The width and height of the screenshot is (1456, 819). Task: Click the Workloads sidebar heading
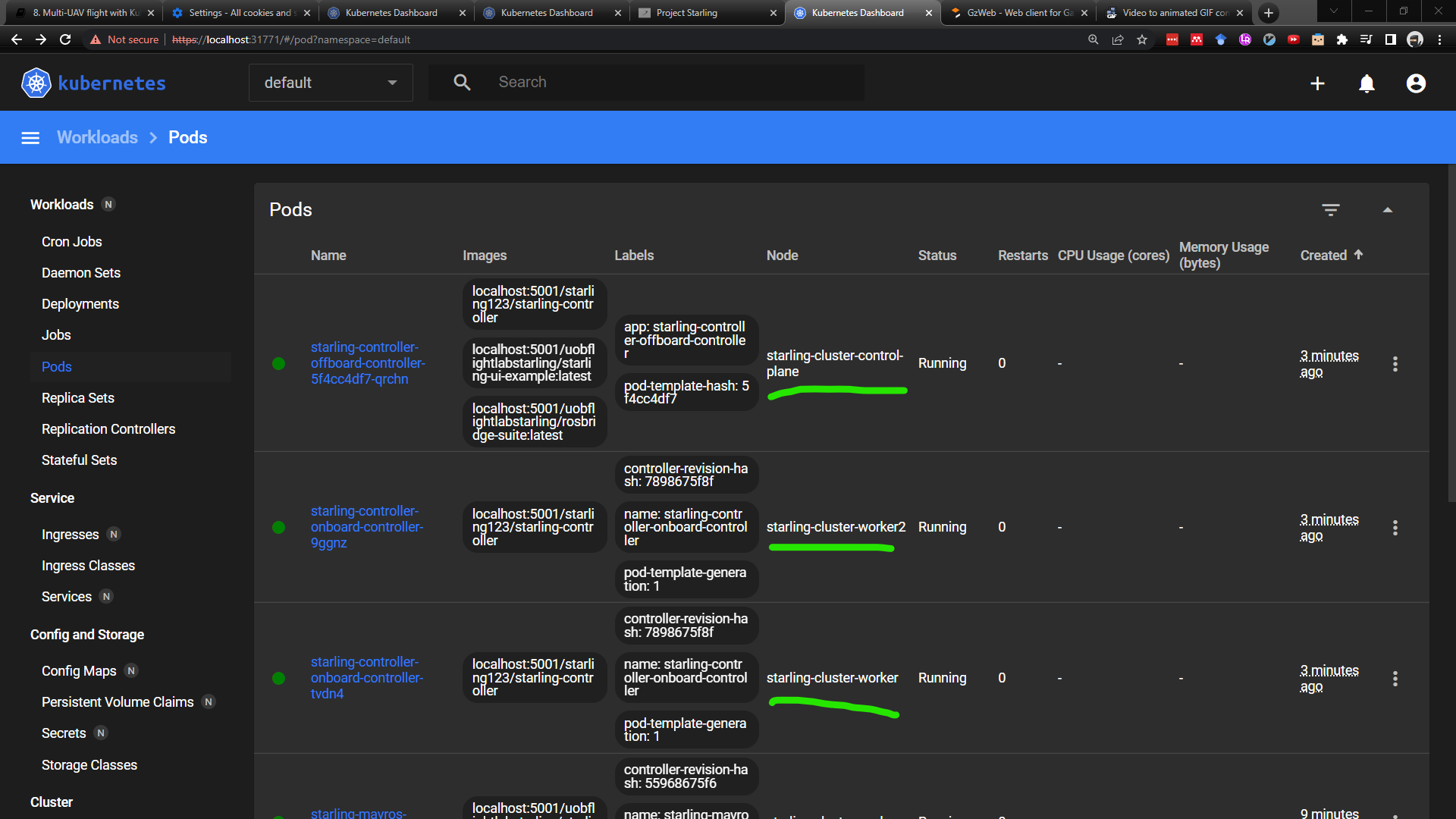pyautogui.click(x=62, y=205)
